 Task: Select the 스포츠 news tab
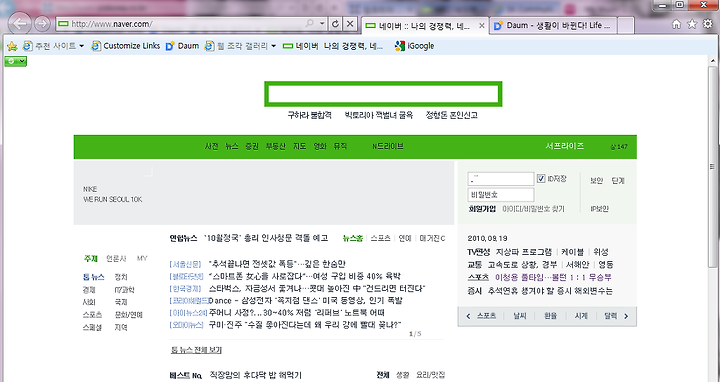(x=381, y=238)
